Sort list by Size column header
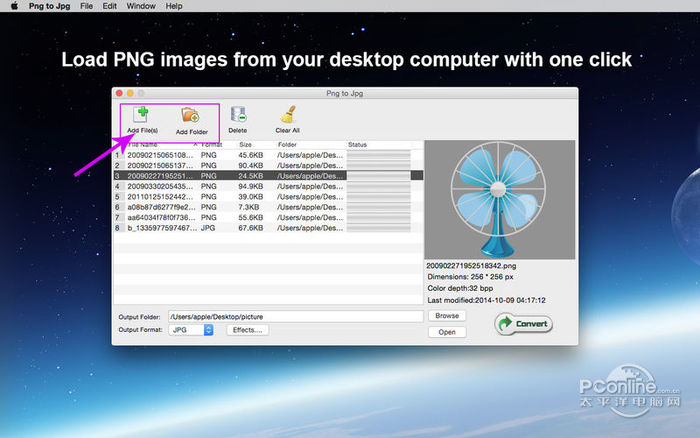The width and height of the screenshot is (700, 438). pos(245,145)
